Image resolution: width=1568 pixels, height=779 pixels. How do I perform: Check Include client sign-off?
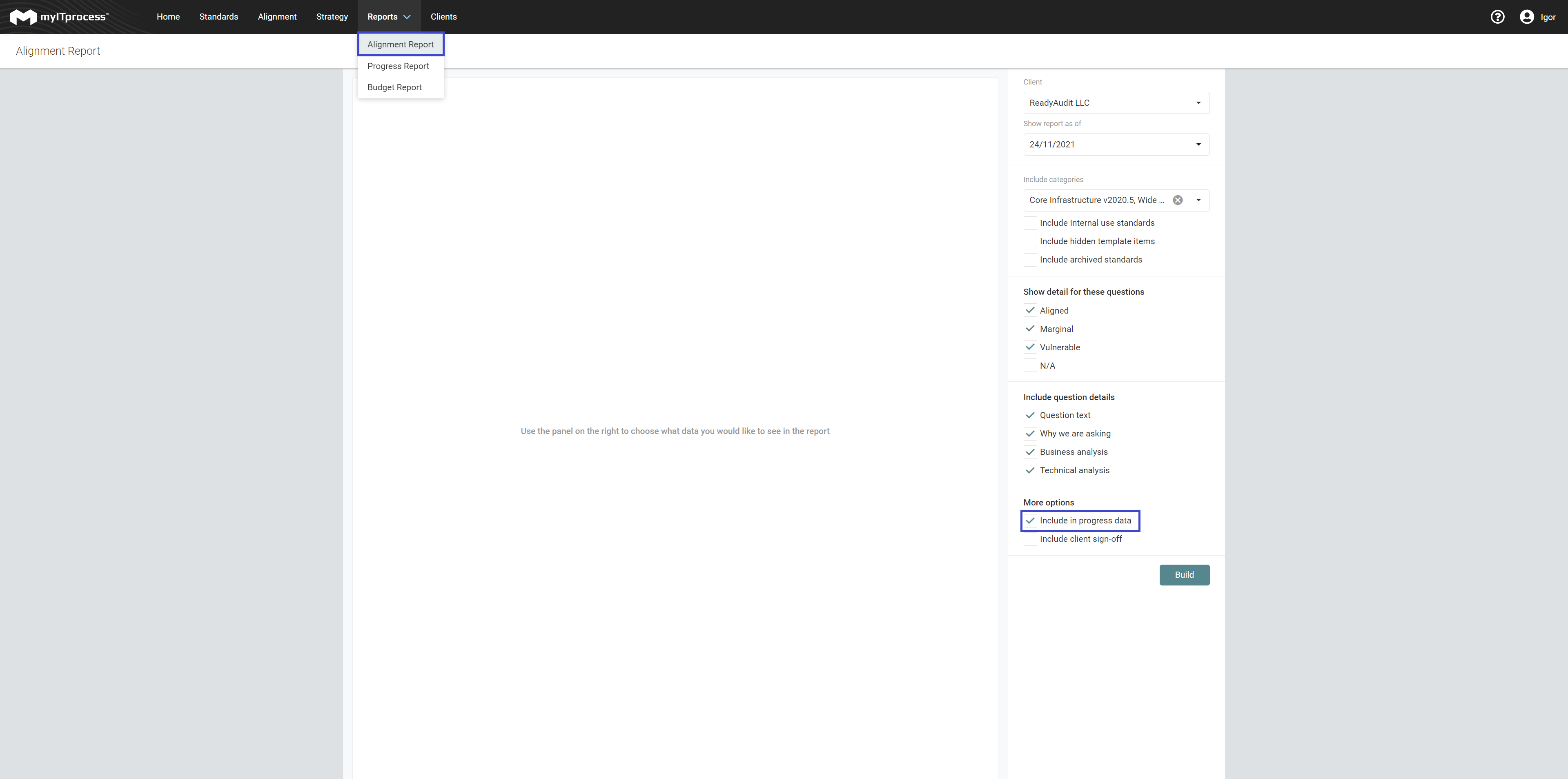(x=1030, y=539)
